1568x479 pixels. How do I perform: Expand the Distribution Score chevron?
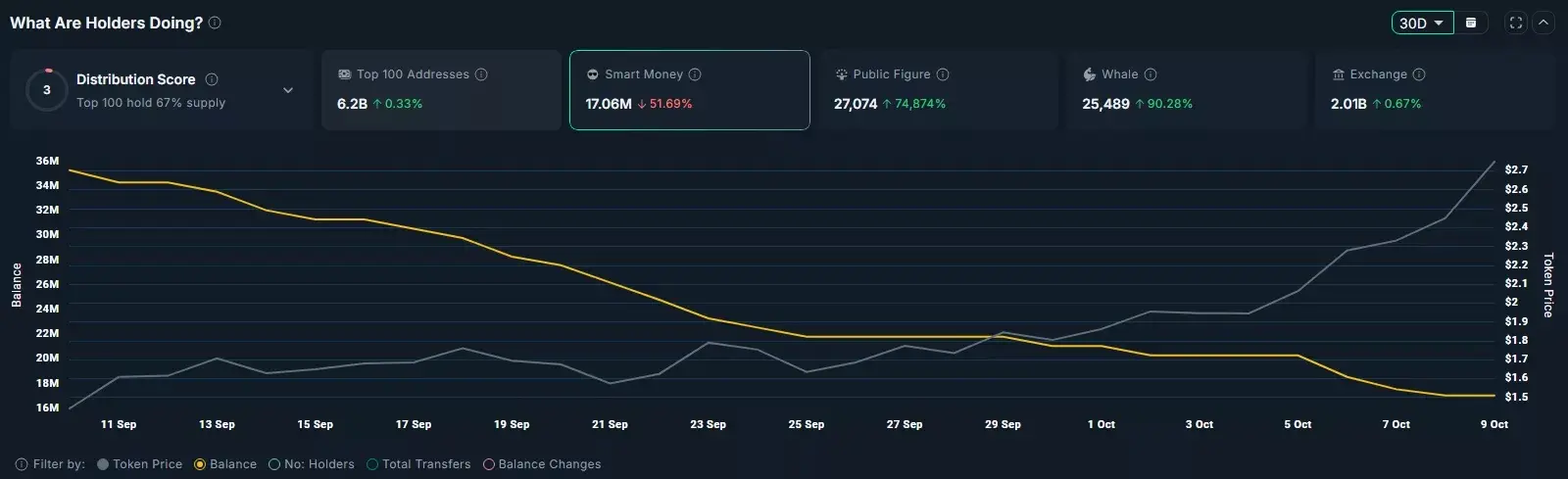coord(288,90)
